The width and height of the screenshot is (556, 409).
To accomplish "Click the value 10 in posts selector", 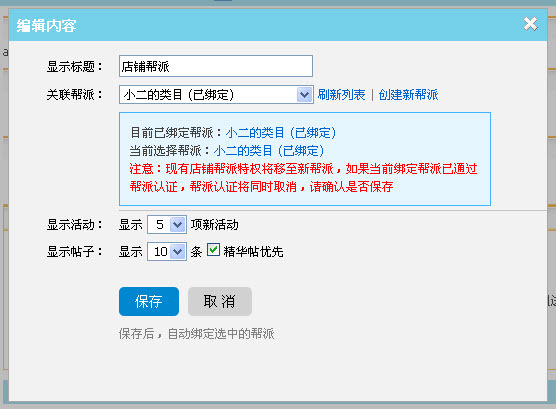I will click(x=161, y=252).
